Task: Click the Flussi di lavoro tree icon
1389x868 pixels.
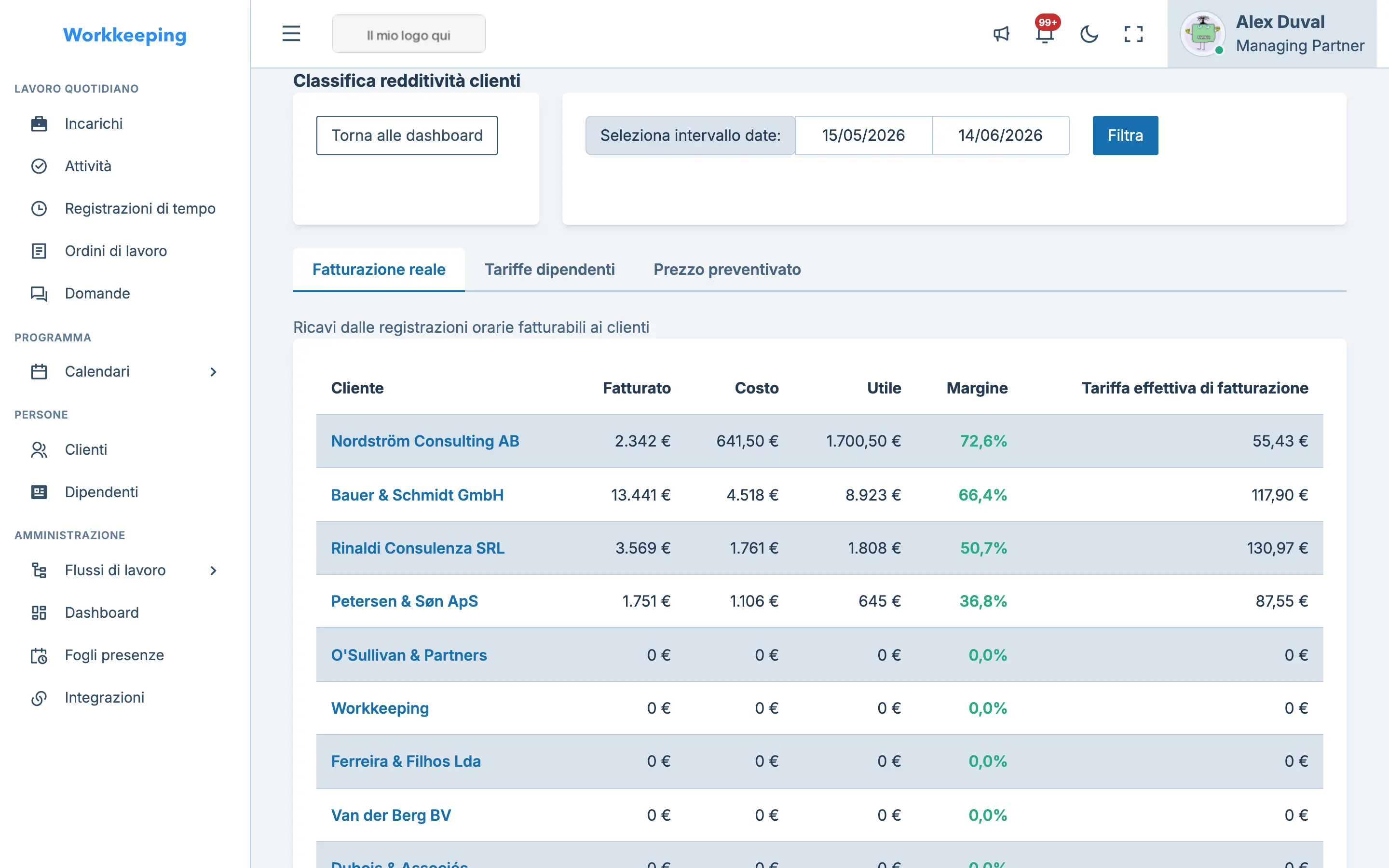Action: (39, 570)
